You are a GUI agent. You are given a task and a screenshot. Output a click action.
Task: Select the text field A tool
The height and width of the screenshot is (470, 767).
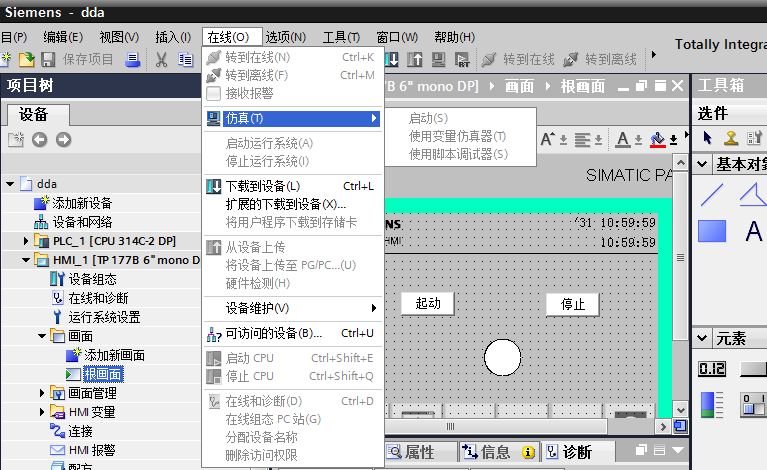[754, 231]
